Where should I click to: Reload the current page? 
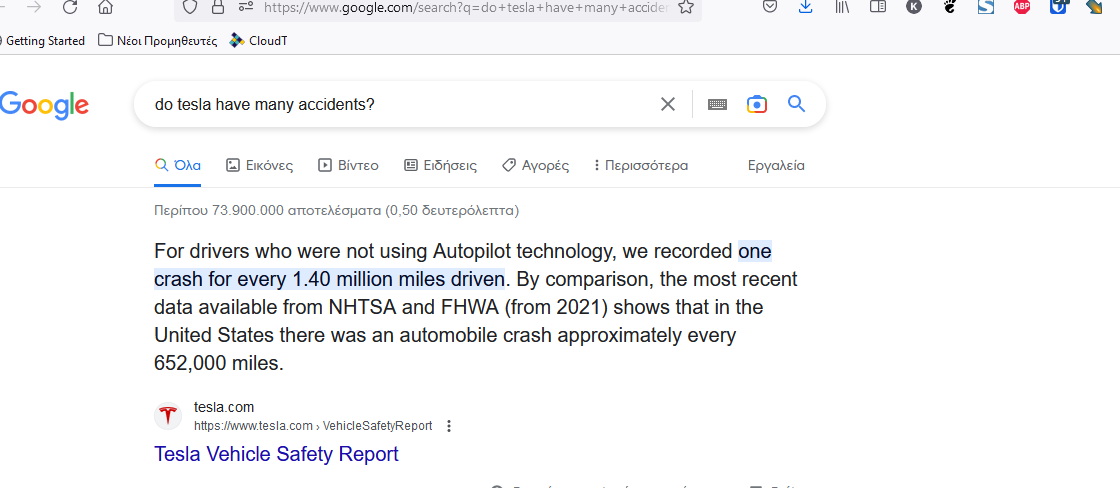click(69, 7)
